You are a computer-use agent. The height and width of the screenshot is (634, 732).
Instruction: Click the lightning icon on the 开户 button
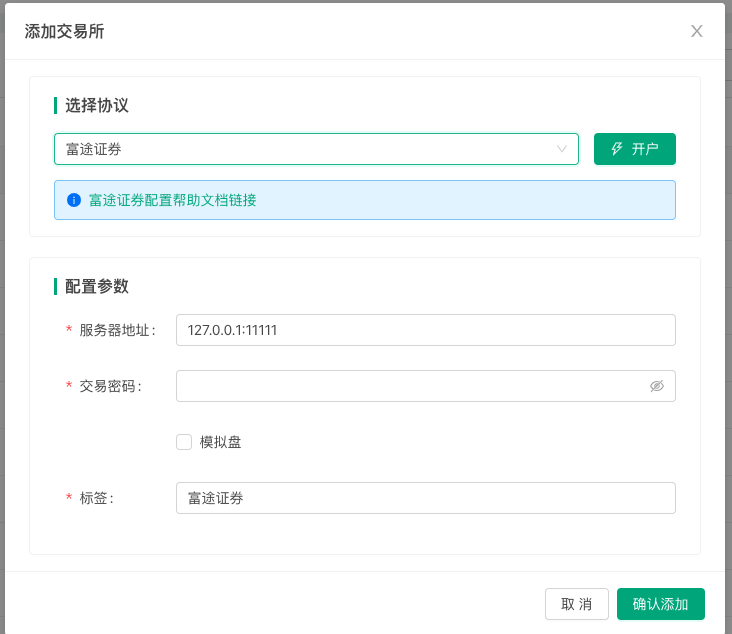[x=617, y=149]
